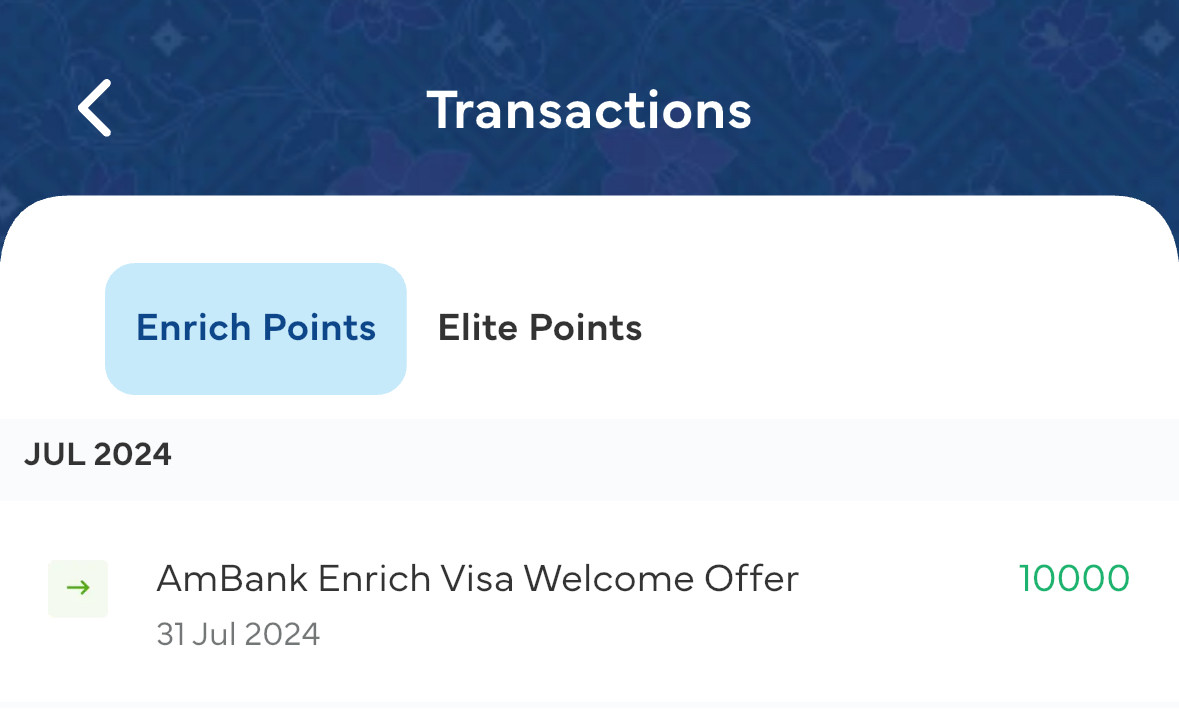Activate the highlighted light-blue Enrich Points pill

tap(256, 328)
